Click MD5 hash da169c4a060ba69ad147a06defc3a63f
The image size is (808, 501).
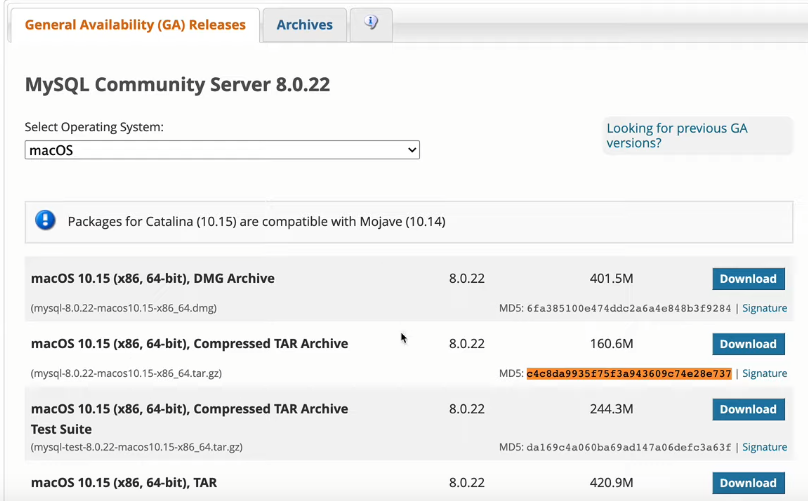[x=629, y=447]
